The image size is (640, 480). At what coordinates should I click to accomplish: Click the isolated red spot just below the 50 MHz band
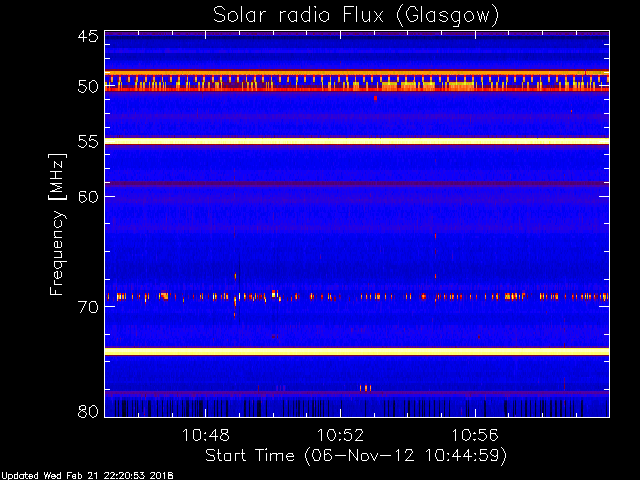[x=376, y=98]
